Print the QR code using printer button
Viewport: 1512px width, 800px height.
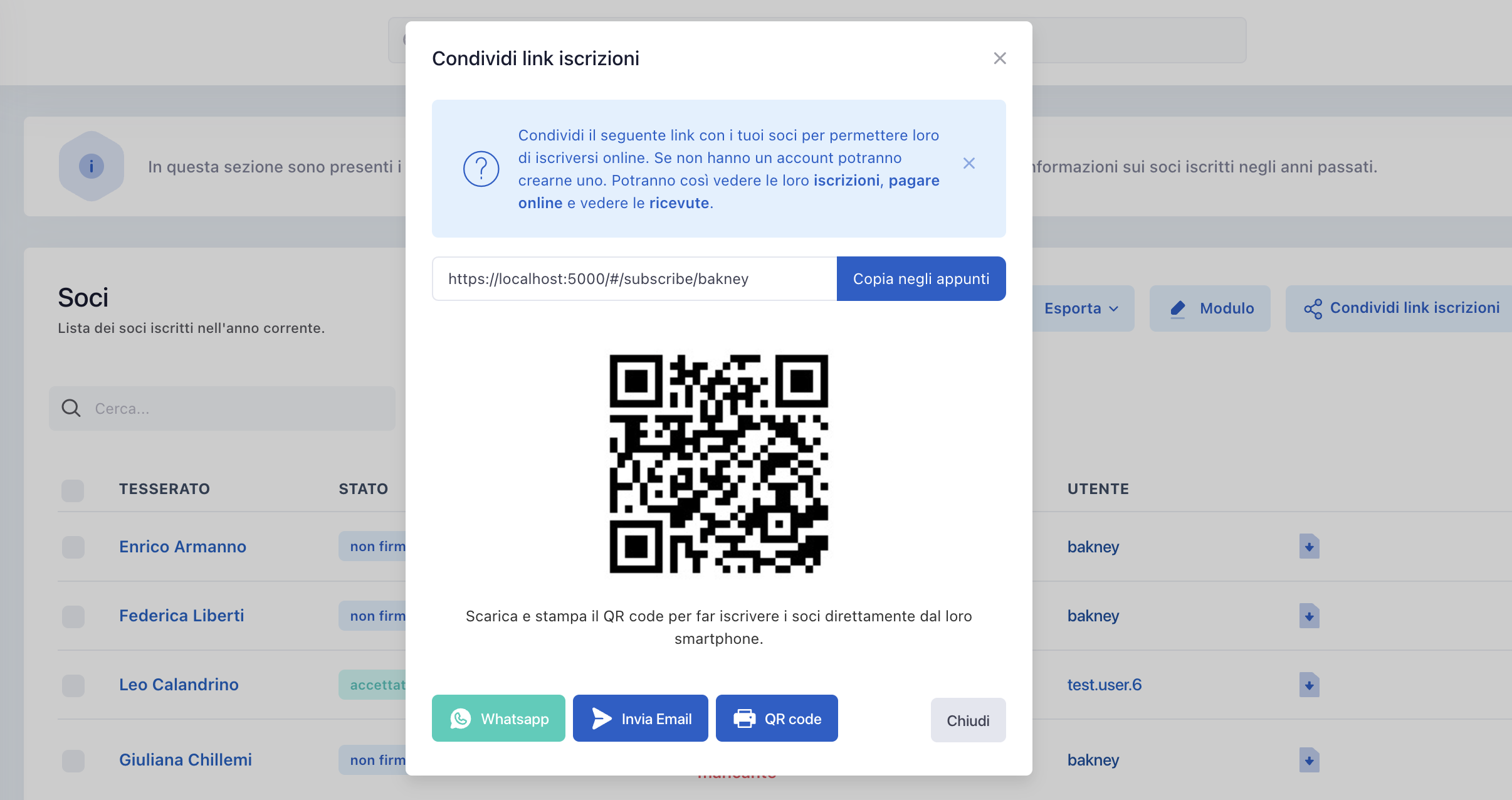click(777, 718)
